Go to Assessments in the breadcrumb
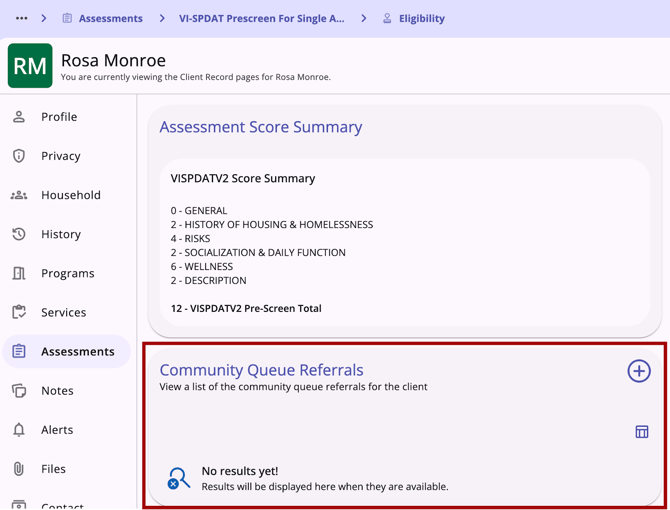 pyautogui.click(x=110, y=18)
